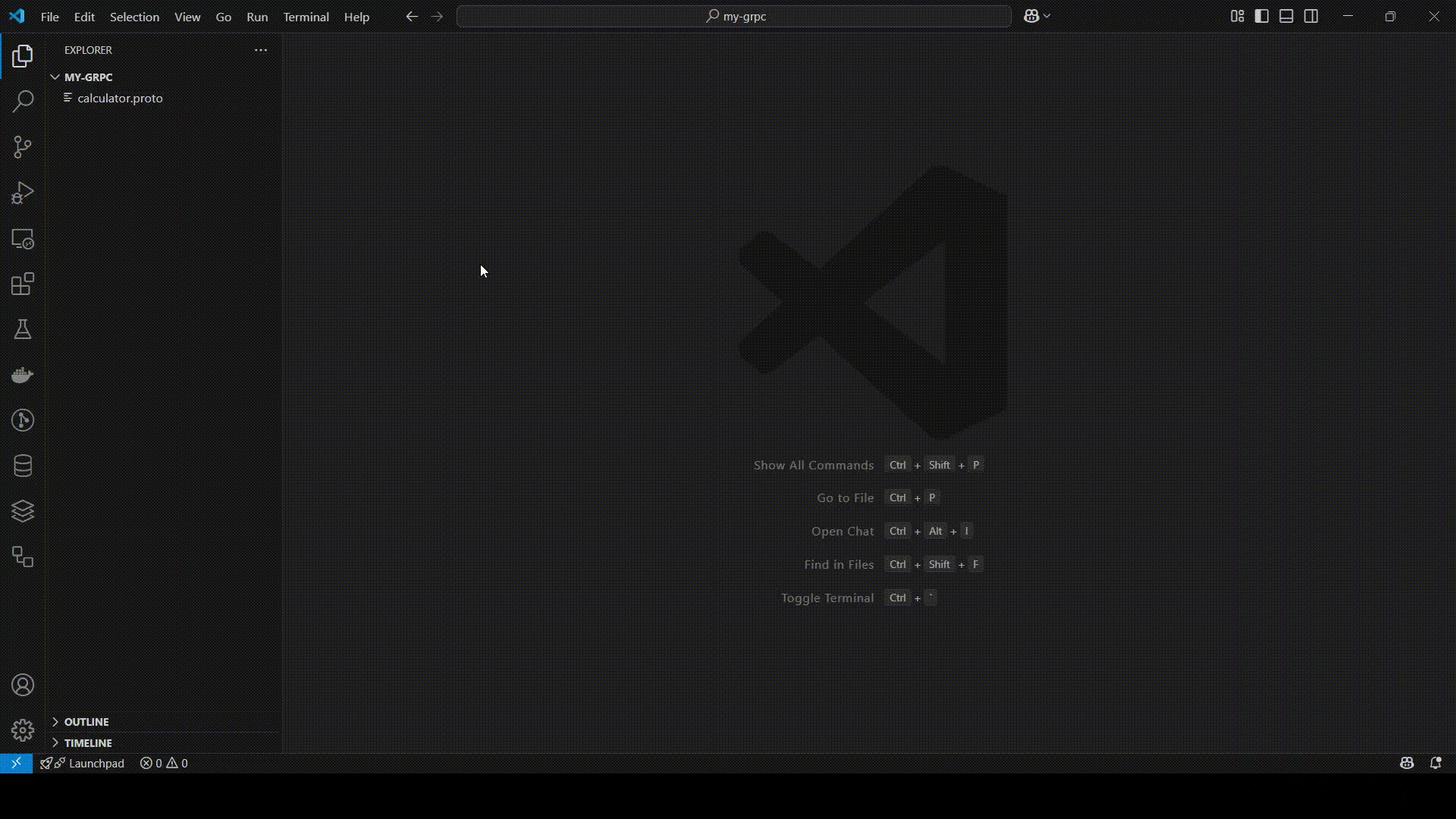Expand the Copilot chat dropdown arrow
Image resolution: width=1456 pixels, height=819 pixels.
coord(1047,16)
